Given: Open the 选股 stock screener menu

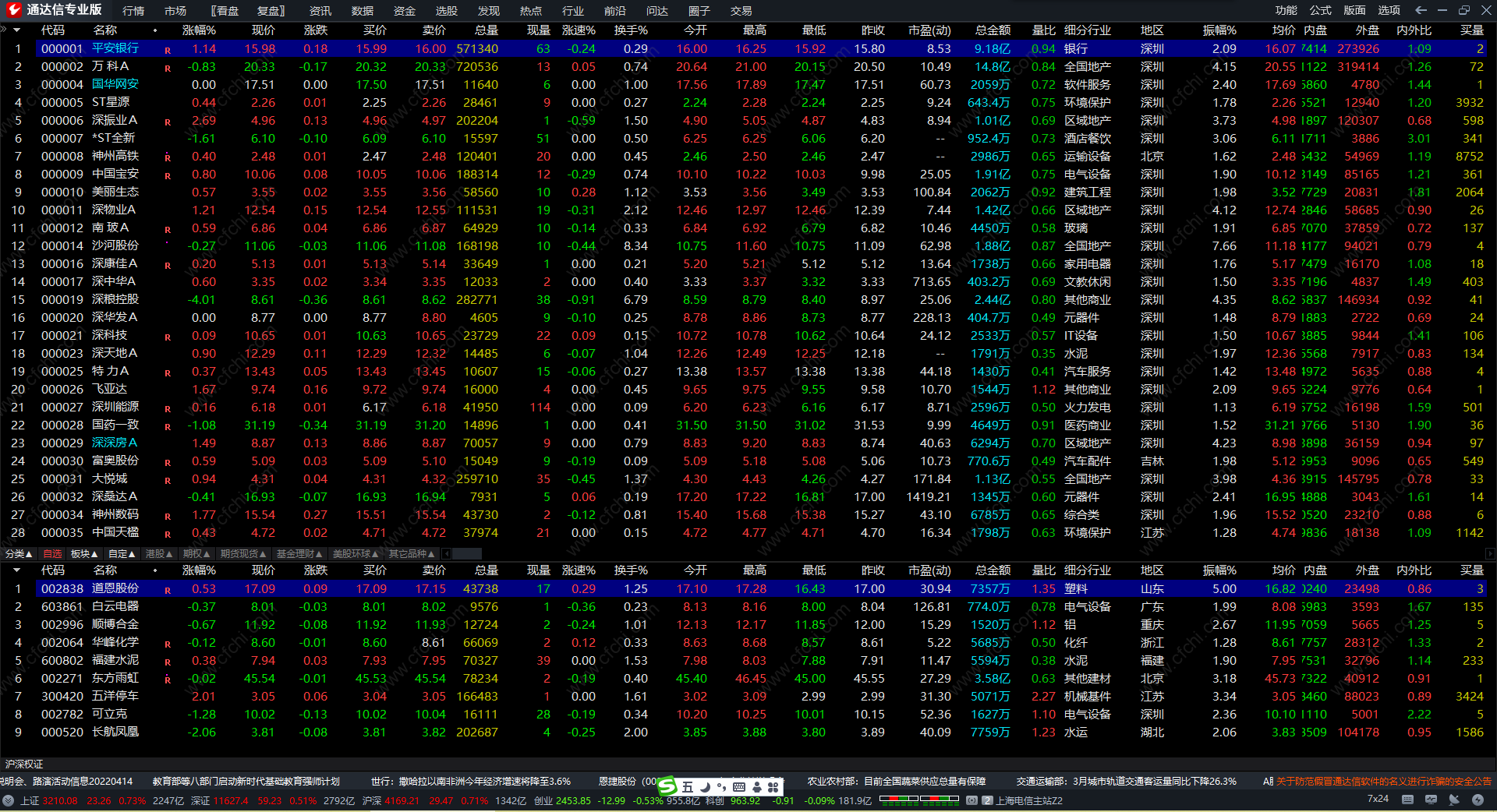Looking at the screenshot, I should pyautogui.click(x=447, y=11).
